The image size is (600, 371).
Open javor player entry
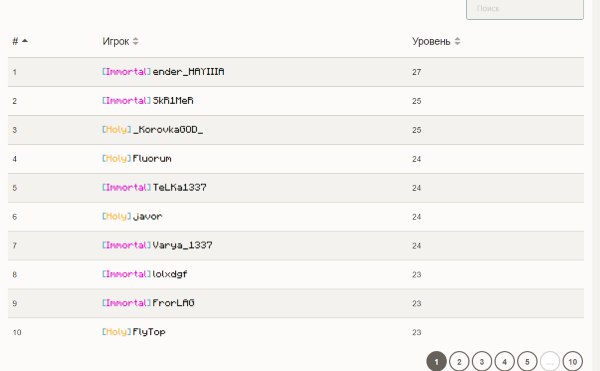(147, 216)
